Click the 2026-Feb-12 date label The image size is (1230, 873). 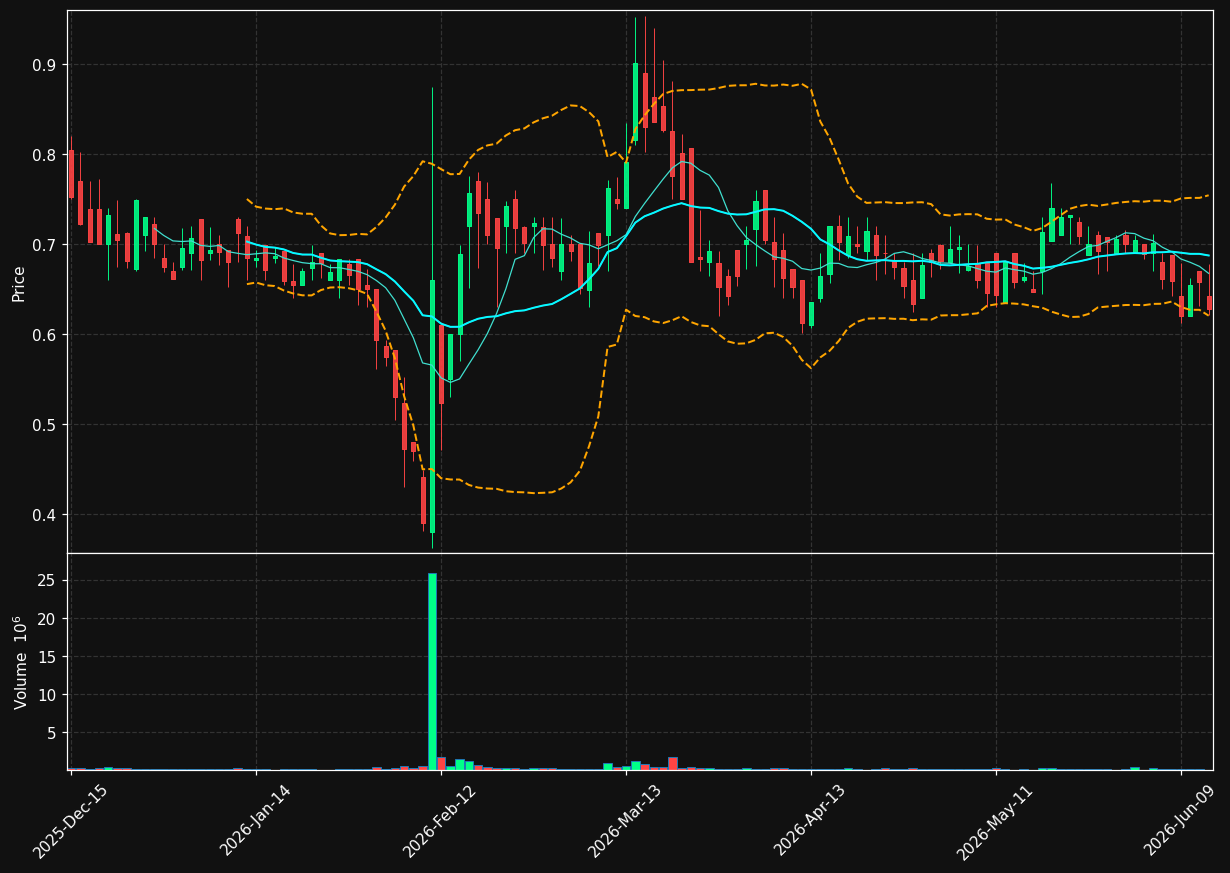coord(440,821)
